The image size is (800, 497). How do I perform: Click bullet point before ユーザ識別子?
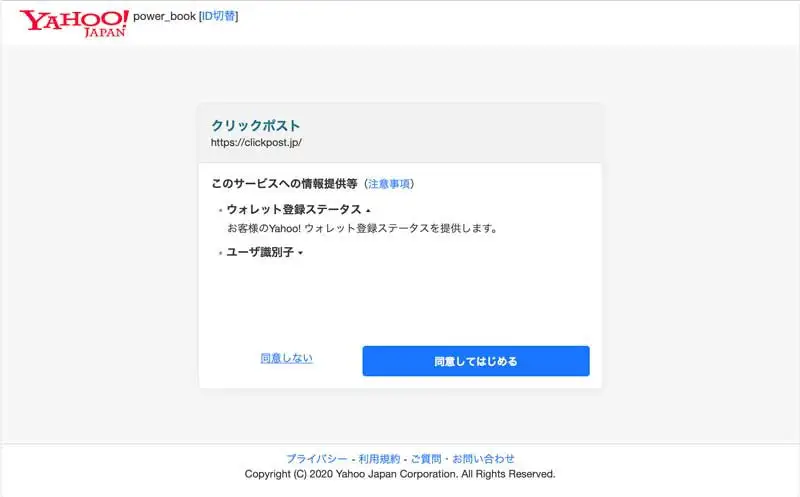(x=220, y=254)
